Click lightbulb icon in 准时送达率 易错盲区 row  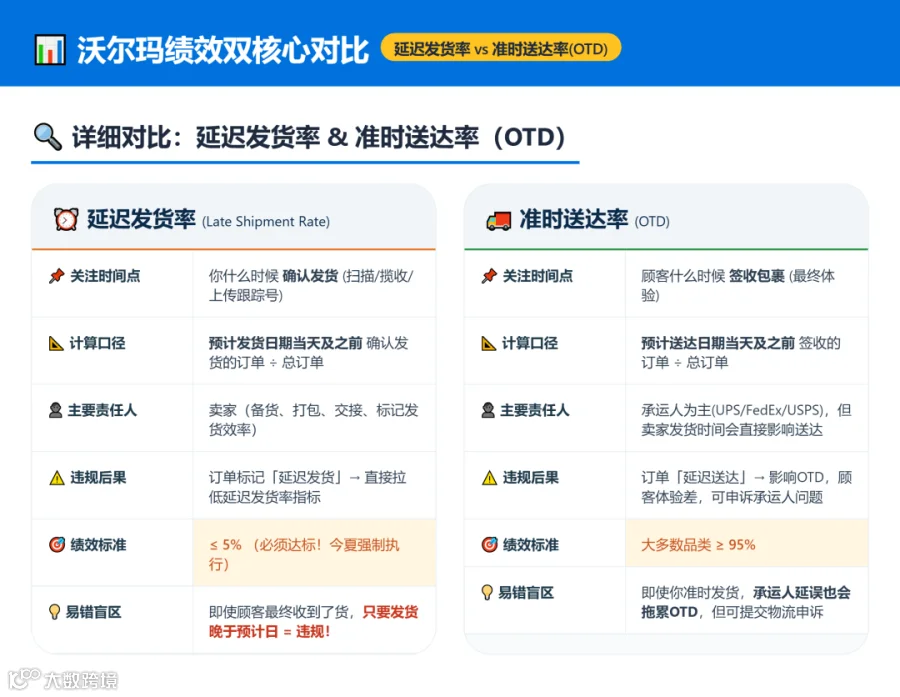click(x=487, y=593)
